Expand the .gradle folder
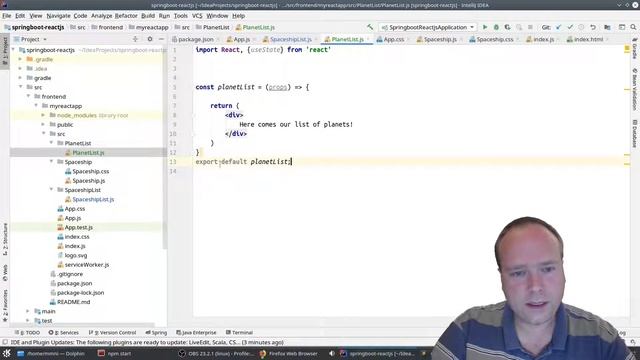 (x=20, y=59)
